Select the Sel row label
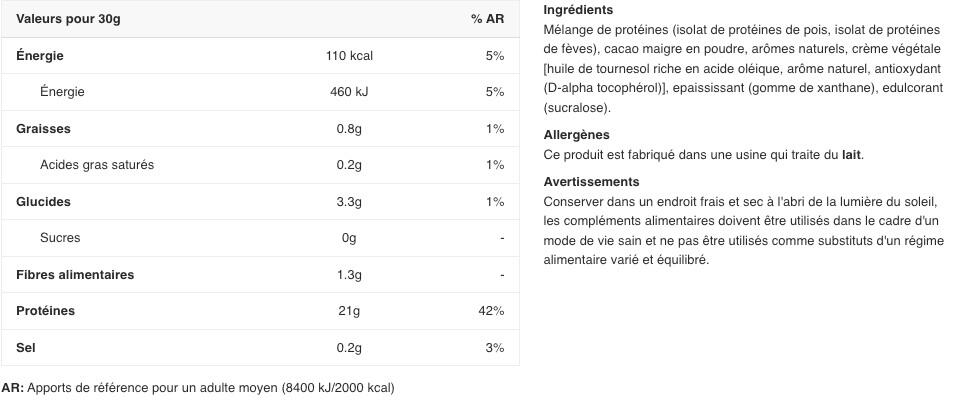This screenshot has height=401, width=954. (26, 348)
